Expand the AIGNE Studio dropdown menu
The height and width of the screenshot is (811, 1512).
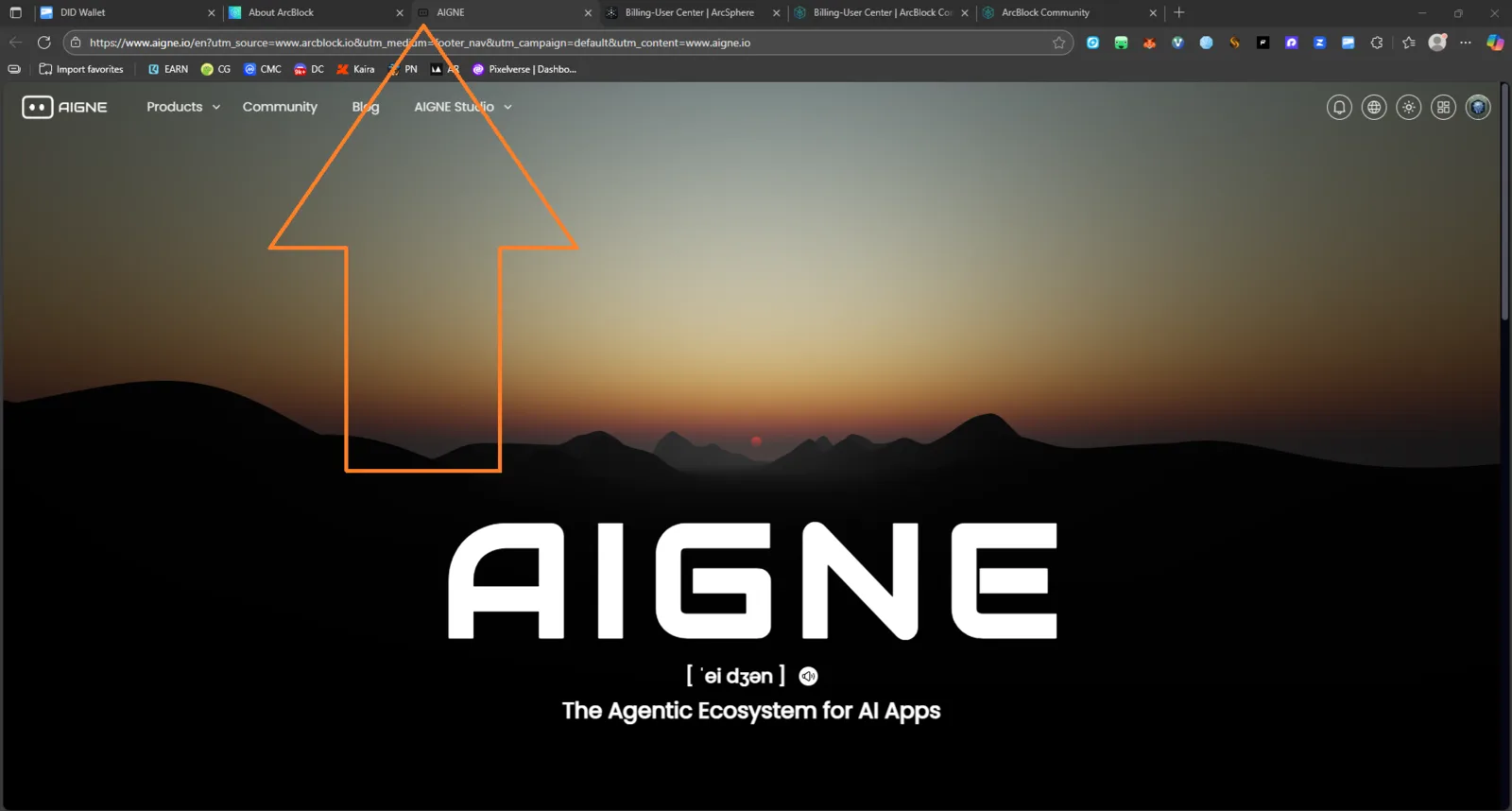pyautogui.click(x=463, y=107)
